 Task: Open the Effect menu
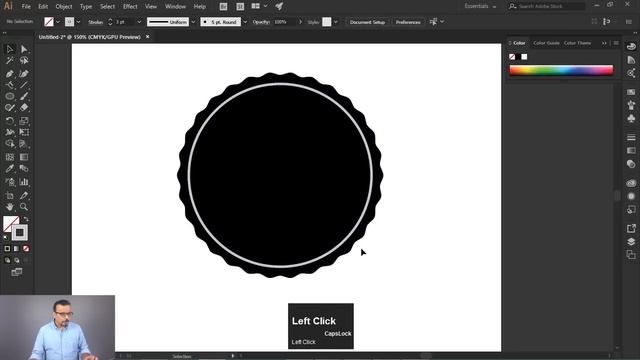coord(130,7)
